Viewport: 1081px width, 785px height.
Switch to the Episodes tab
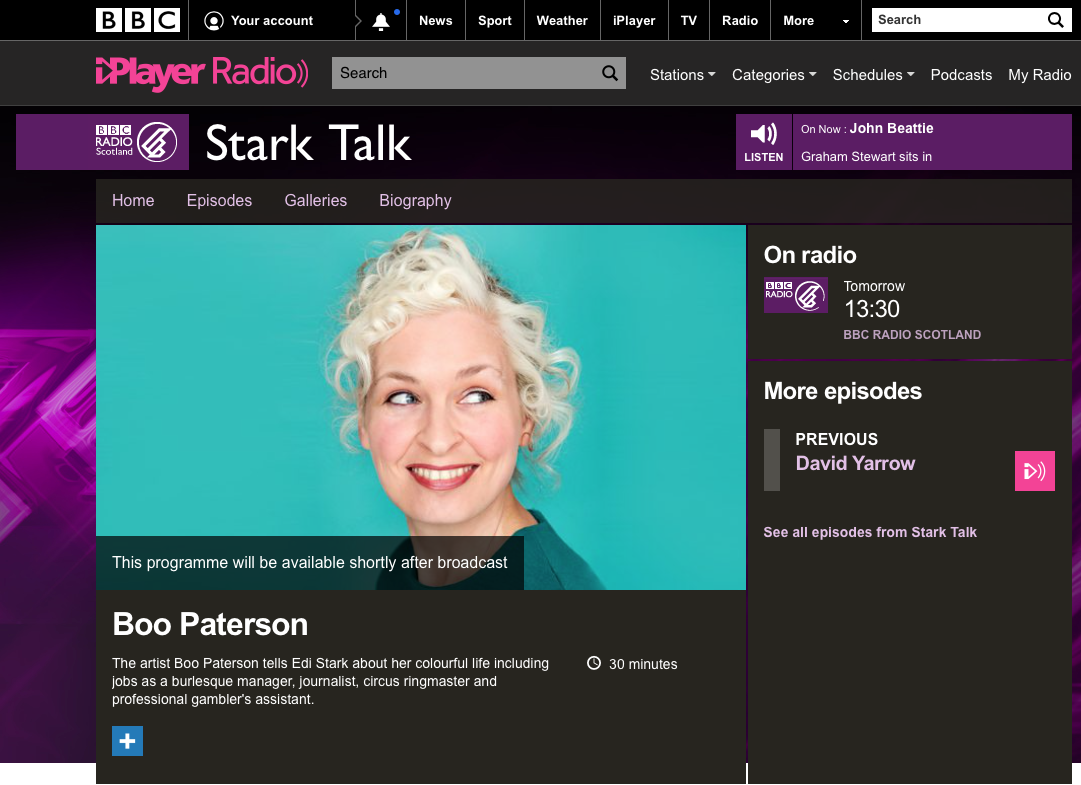coord(219,201)
